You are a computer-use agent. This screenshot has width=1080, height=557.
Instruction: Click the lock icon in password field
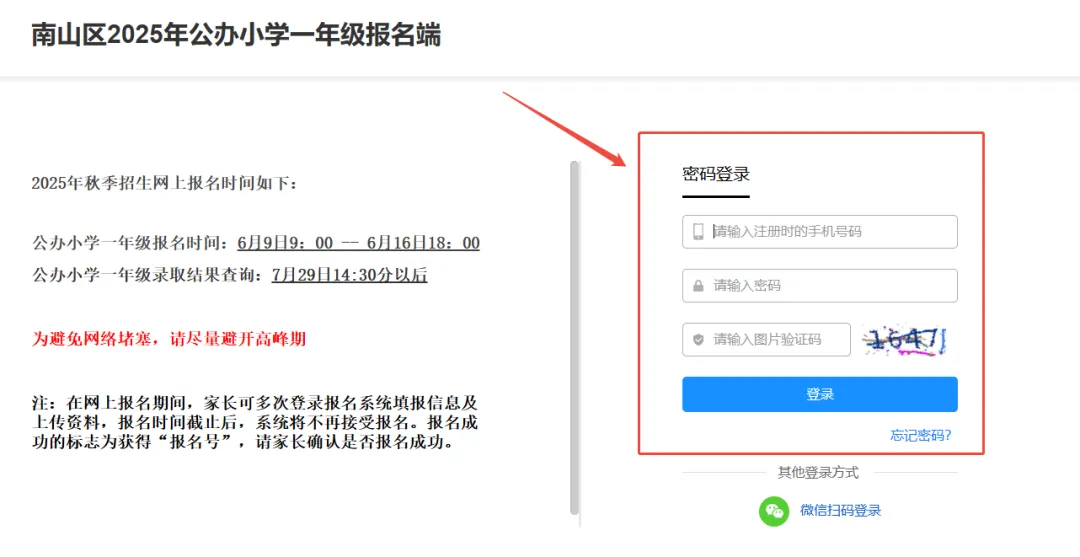698,286
